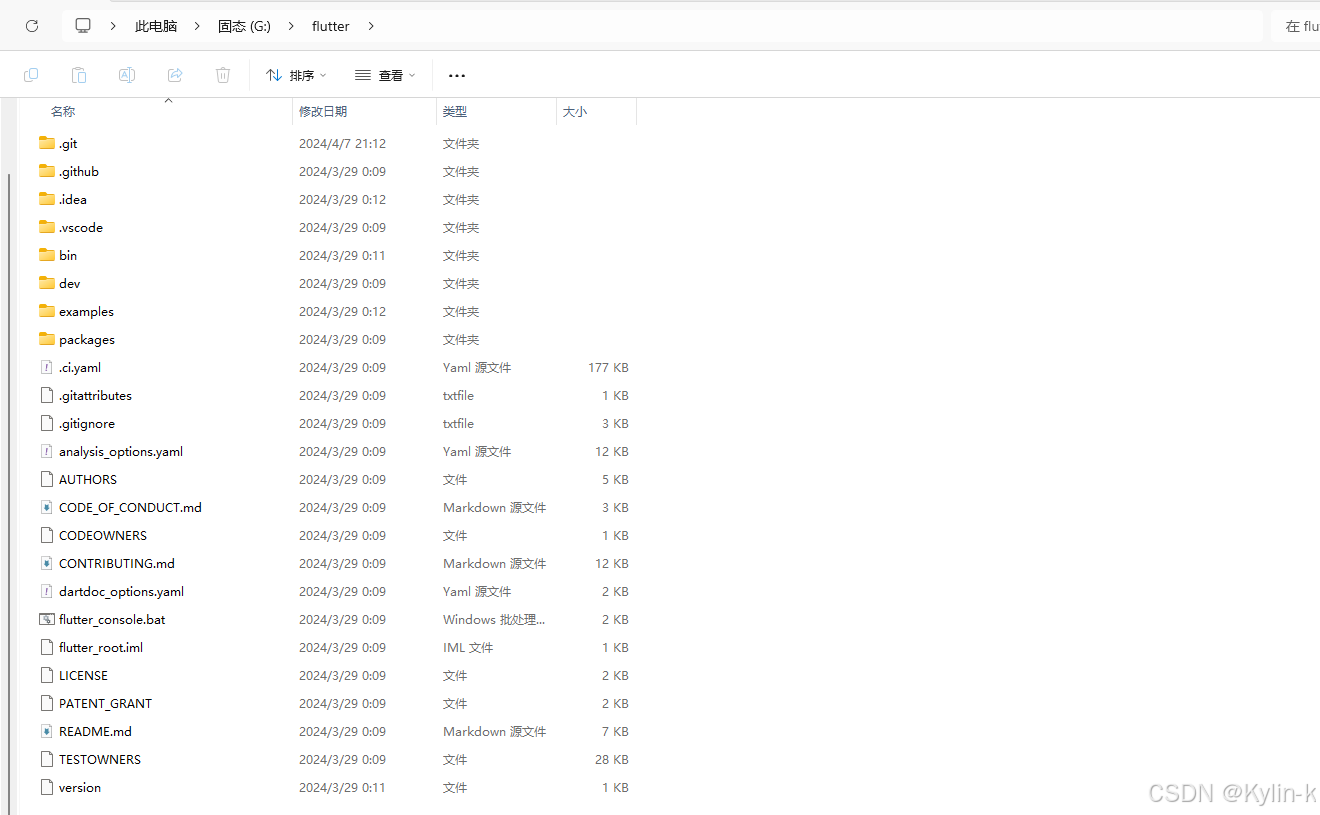Click the Delete trash can icon
Screen dimensions: 1320x815
tap(223, 75)
